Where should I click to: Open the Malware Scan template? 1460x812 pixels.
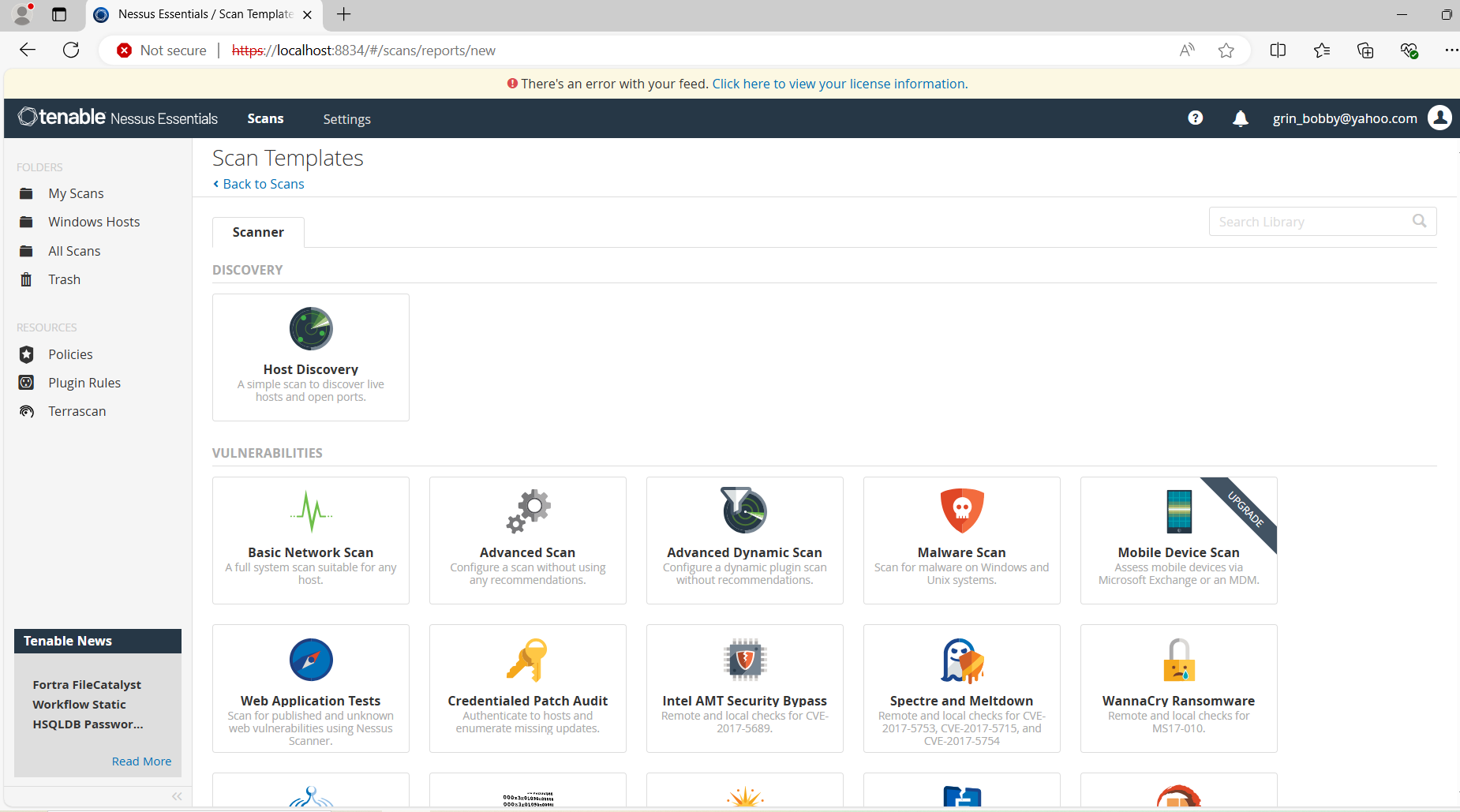coord(961,540)
